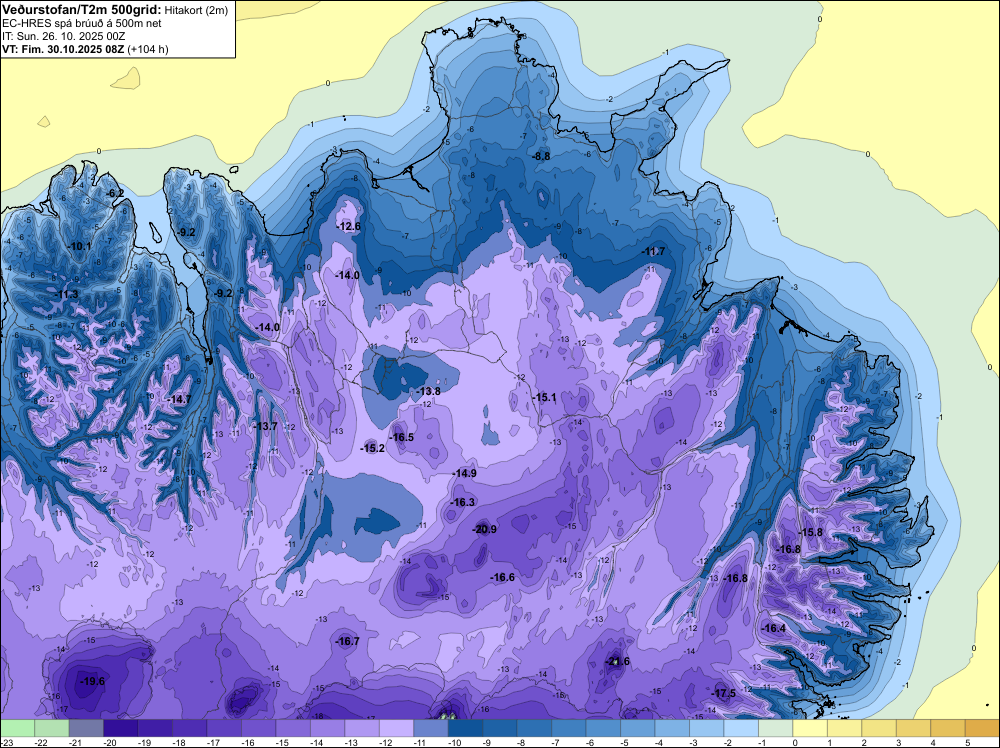Screen dimensions: 1000x748
Task: Click the -6.2 temperature label
Action: click(114, 193)
